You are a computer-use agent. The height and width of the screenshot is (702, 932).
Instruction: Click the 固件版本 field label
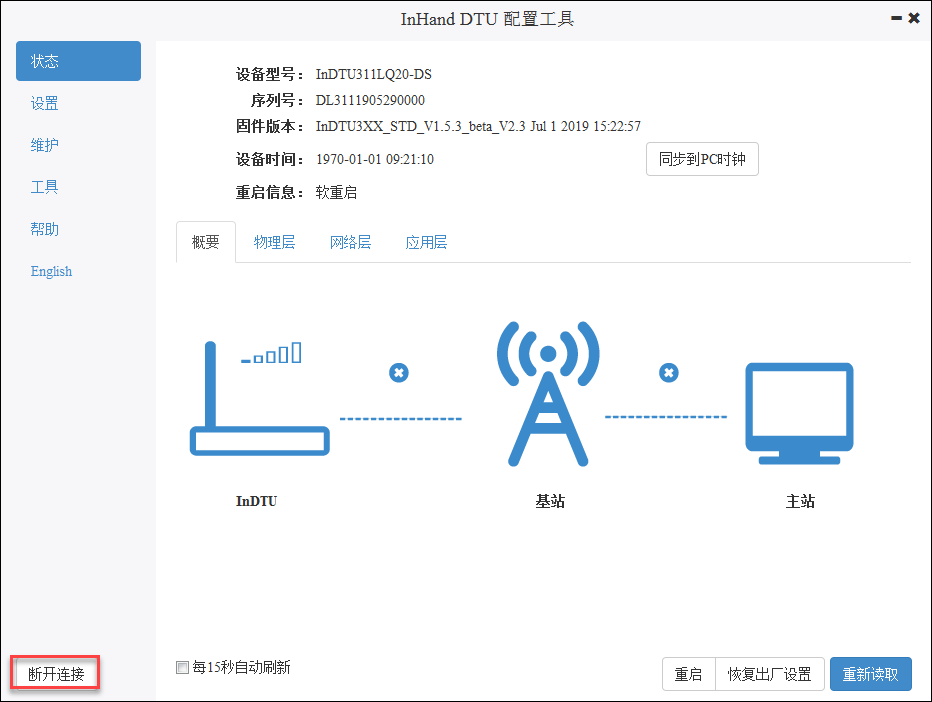[x=269, y=126]
